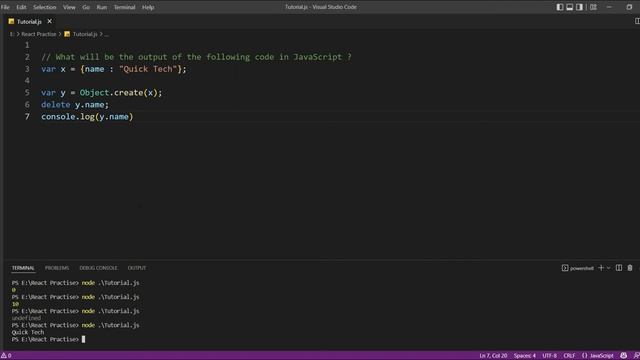Viewport: 640px width, 360px height.
Task: Click Ln 7, Col 20 status entry
Action: pyautogui.click(x=493, y=356)
